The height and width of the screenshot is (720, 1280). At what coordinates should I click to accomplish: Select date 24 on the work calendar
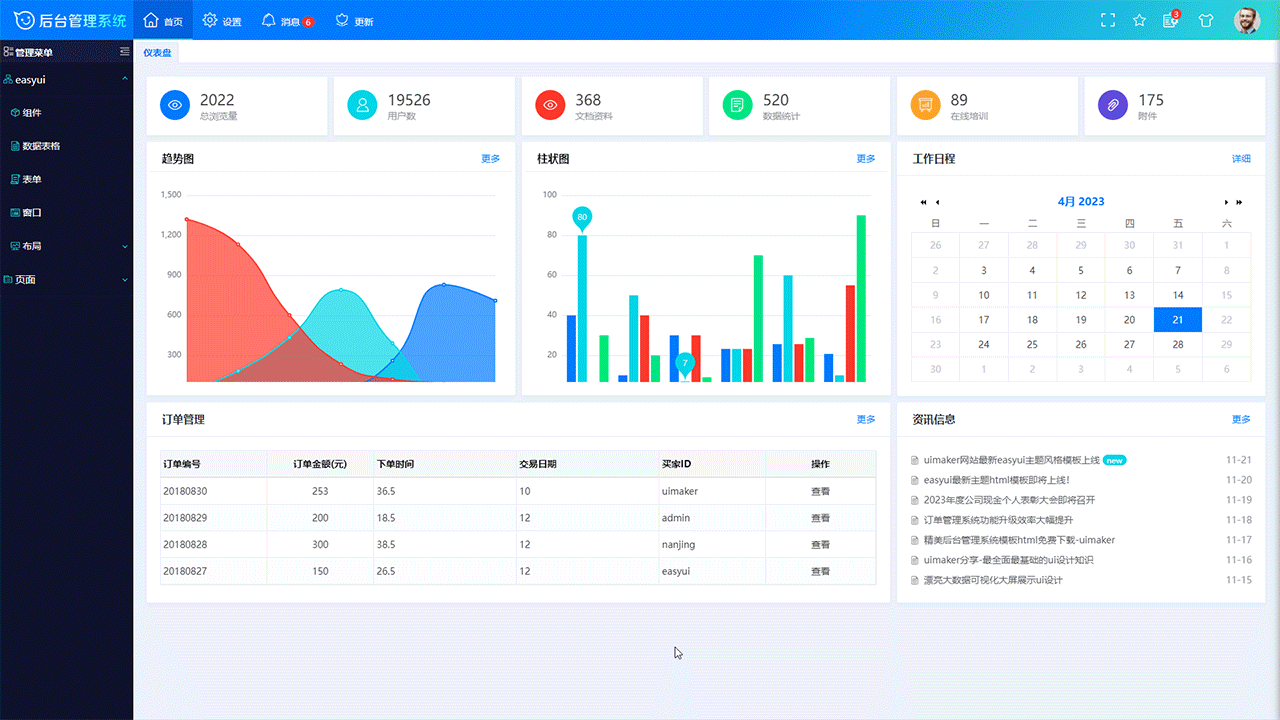pyautogui.click(x=984, y=344)
